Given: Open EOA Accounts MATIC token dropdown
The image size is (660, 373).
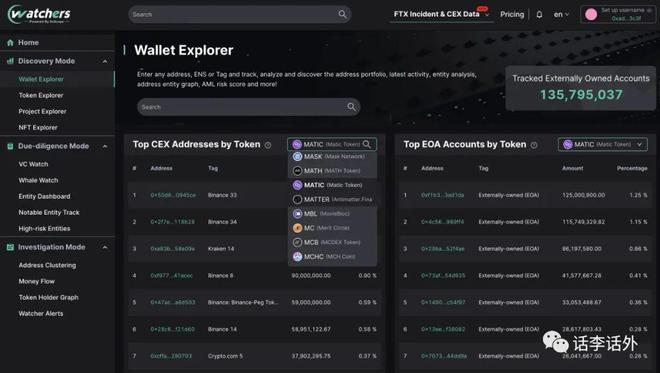Looking at the screenshot, I should [x=602, y=144].
